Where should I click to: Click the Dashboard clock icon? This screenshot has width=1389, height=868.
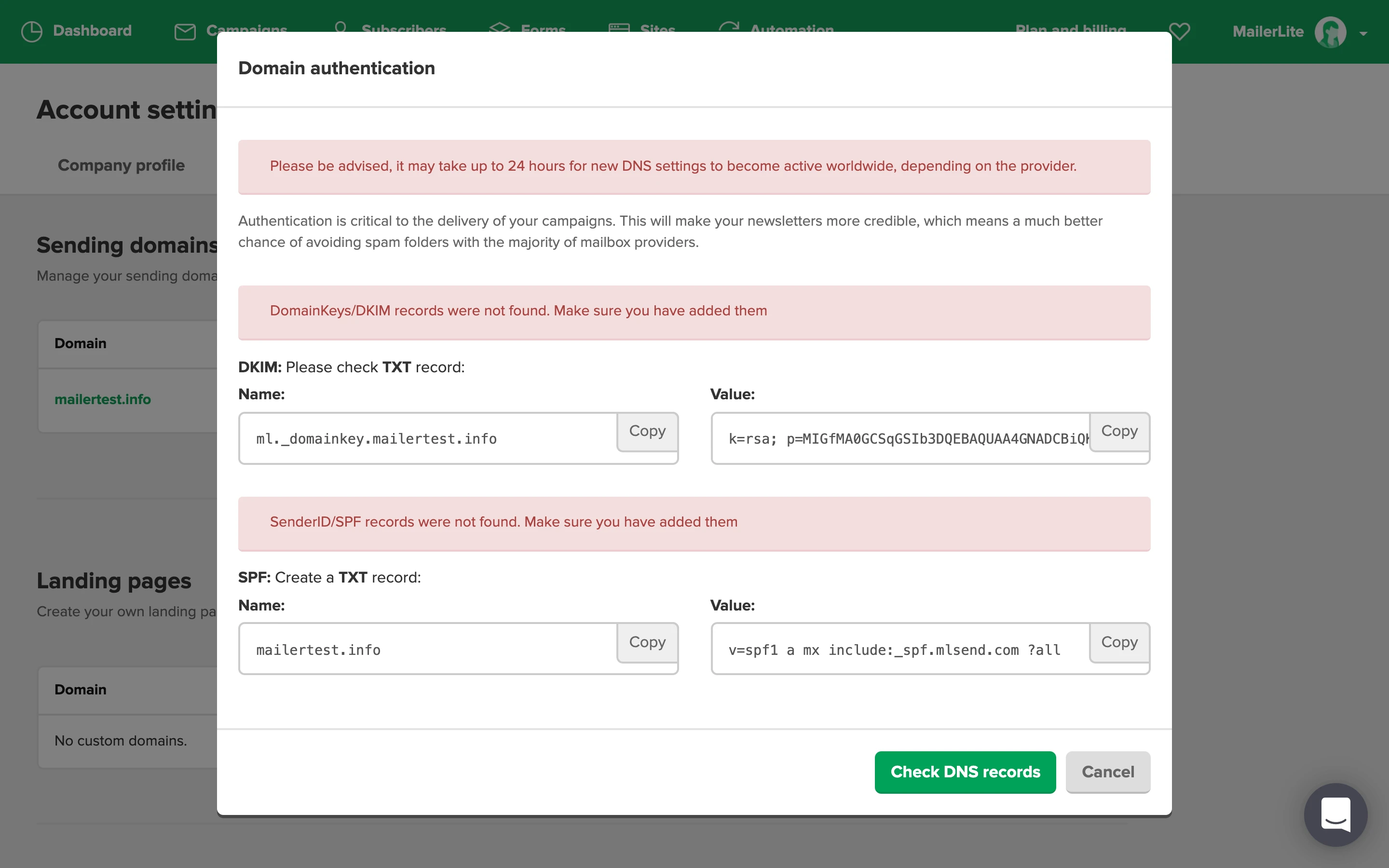[31, 31]
